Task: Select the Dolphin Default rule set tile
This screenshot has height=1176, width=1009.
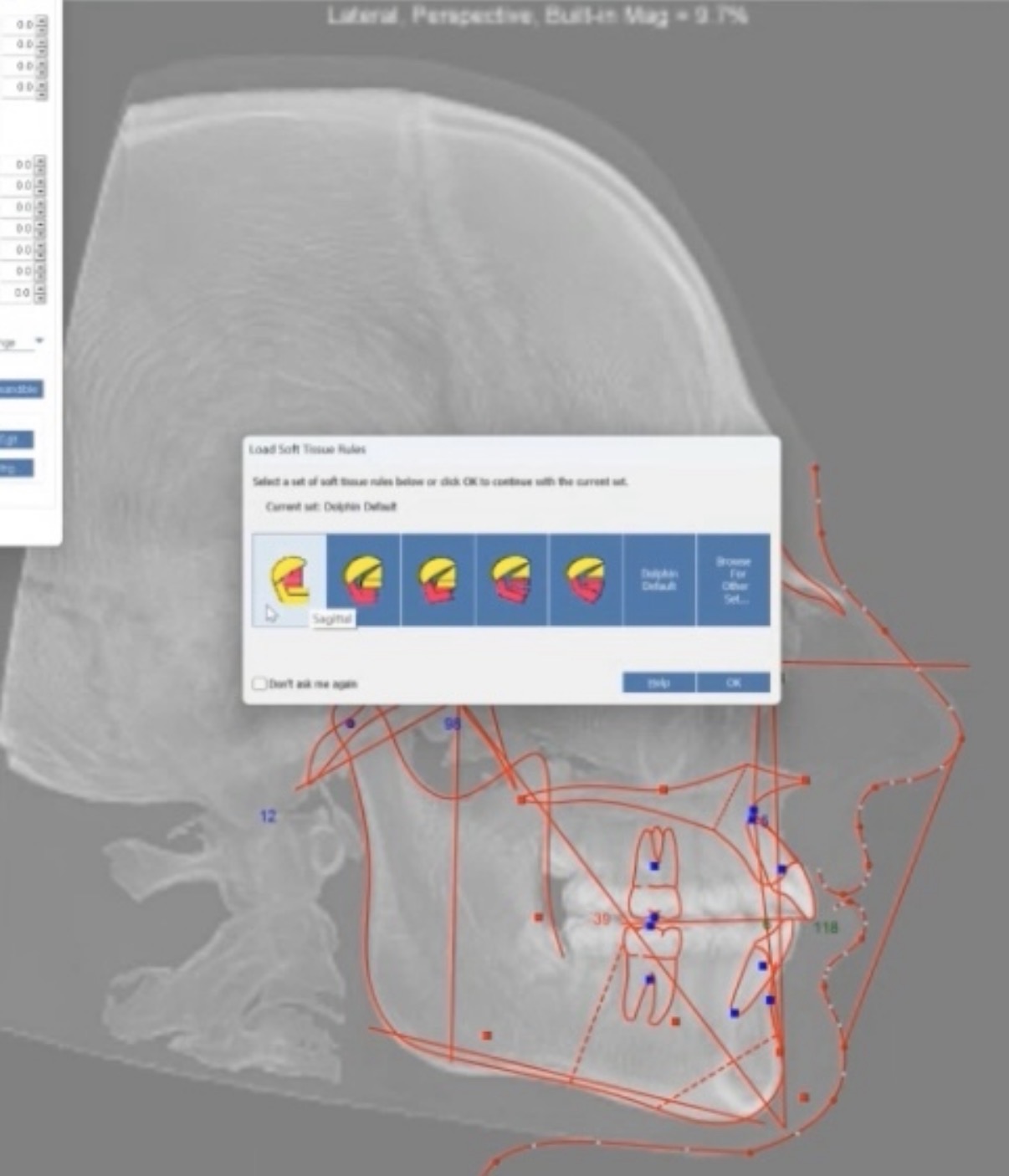Action: (x=659, y=580)
